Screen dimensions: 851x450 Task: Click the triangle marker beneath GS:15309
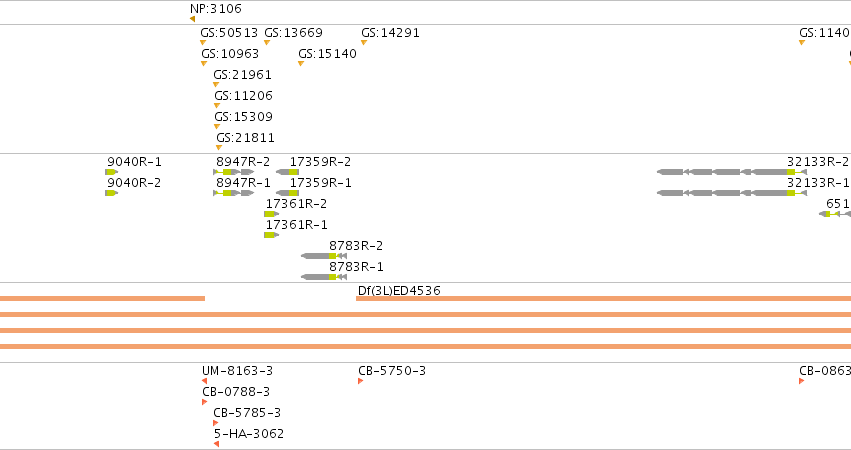217,126
